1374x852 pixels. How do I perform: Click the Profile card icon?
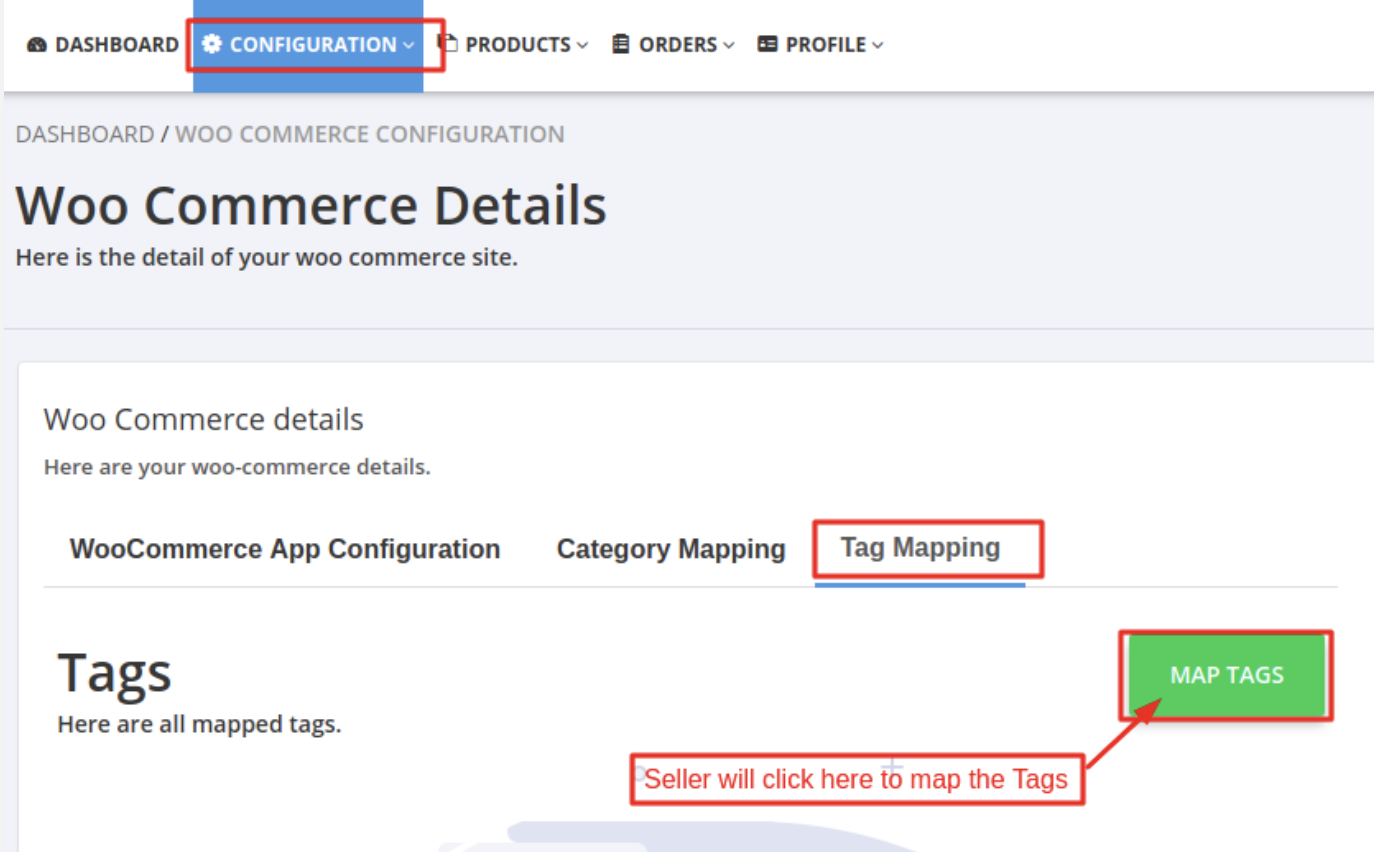767,45
